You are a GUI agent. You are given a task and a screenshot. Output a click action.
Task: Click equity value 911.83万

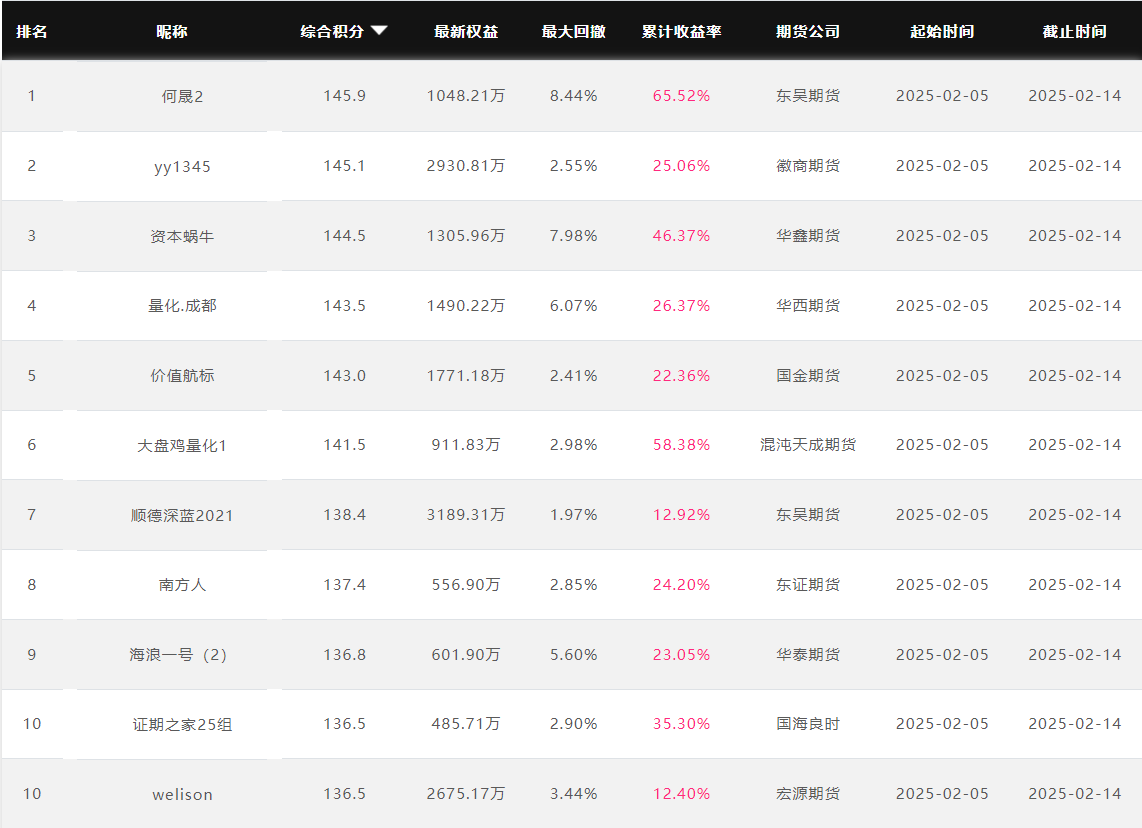(x=466, y=444)
